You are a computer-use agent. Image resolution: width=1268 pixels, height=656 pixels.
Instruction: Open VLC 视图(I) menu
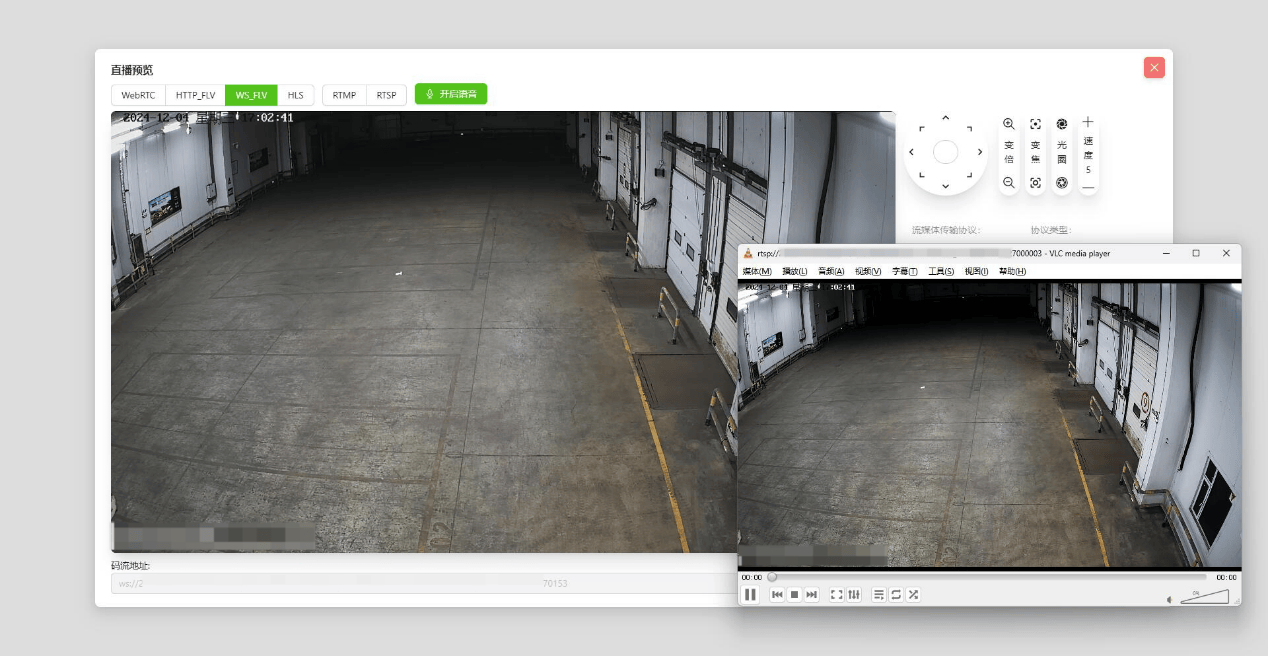[977, 271]
